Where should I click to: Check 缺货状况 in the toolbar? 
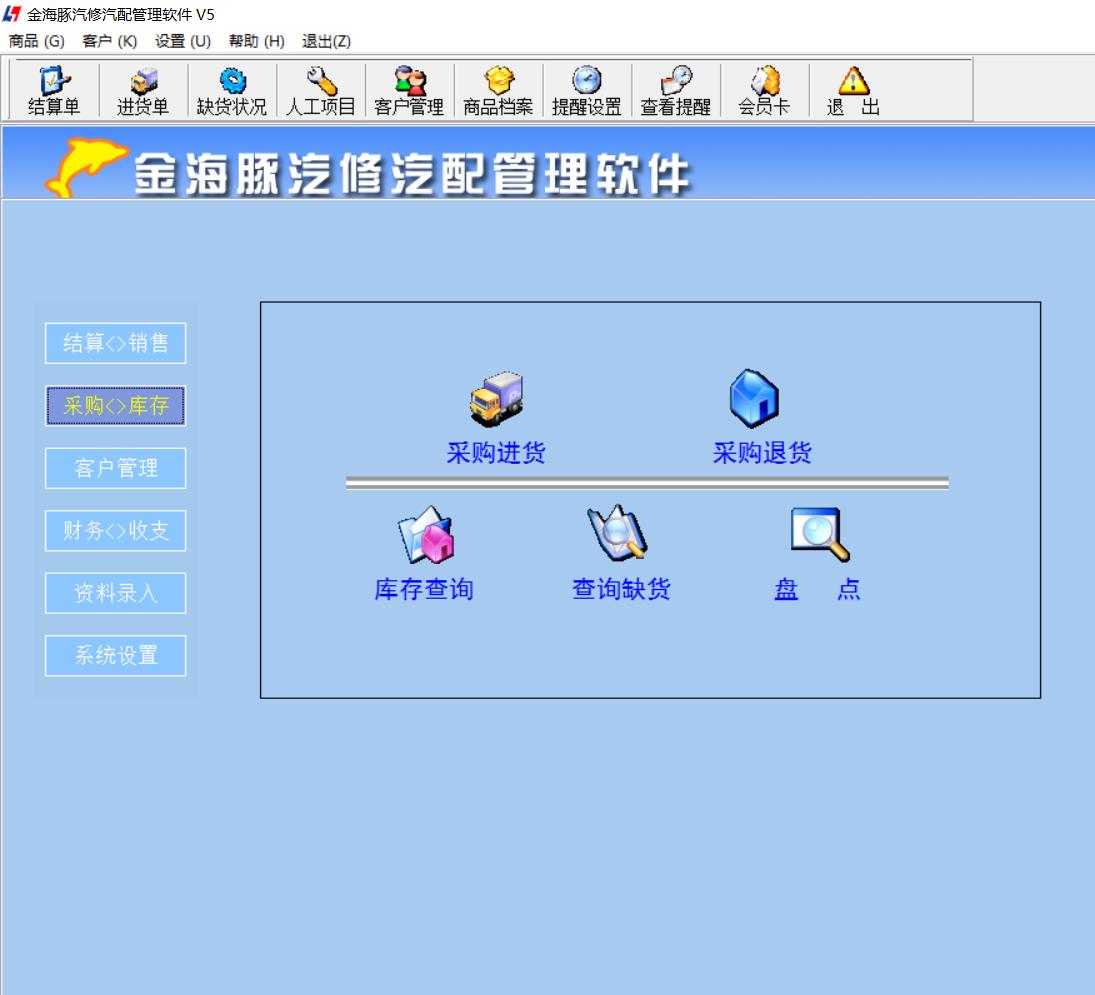coord(232,91)
